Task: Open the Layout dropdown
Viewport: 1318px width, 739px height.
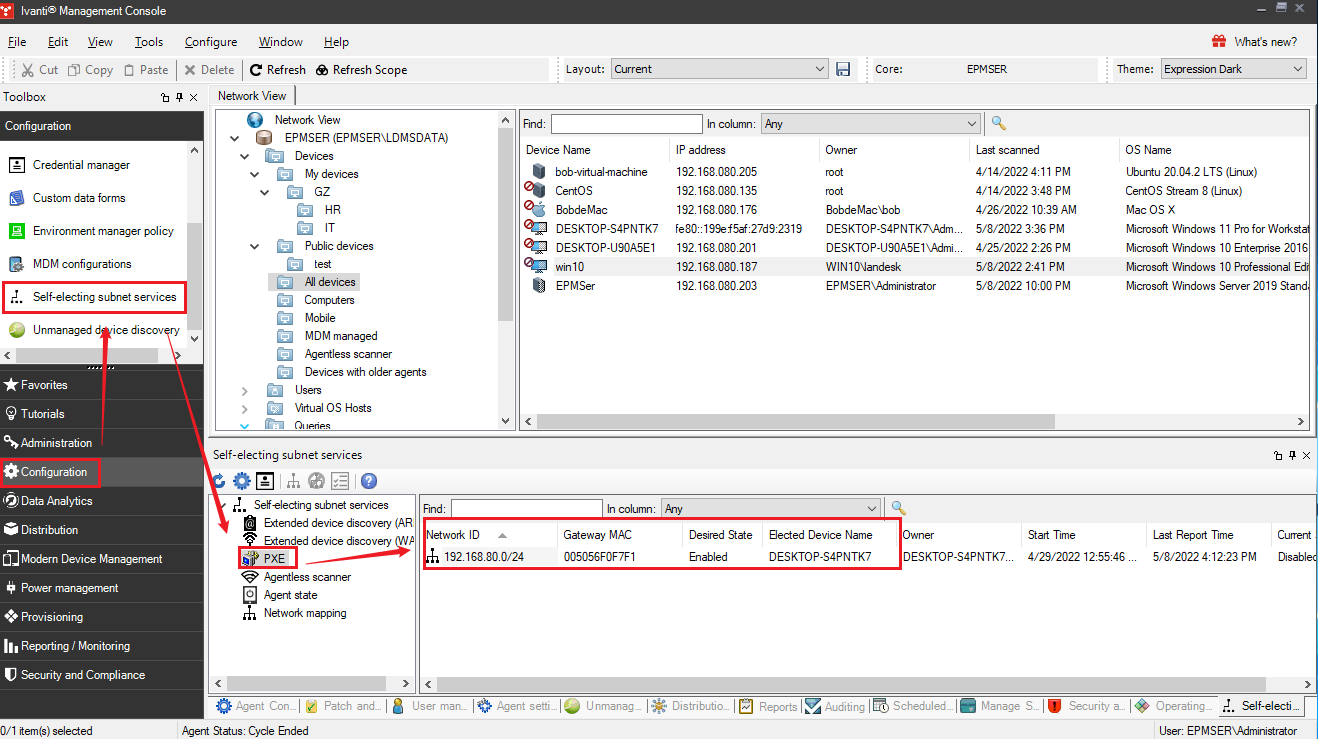Action: pyautogui.click(x=720, y=69)
